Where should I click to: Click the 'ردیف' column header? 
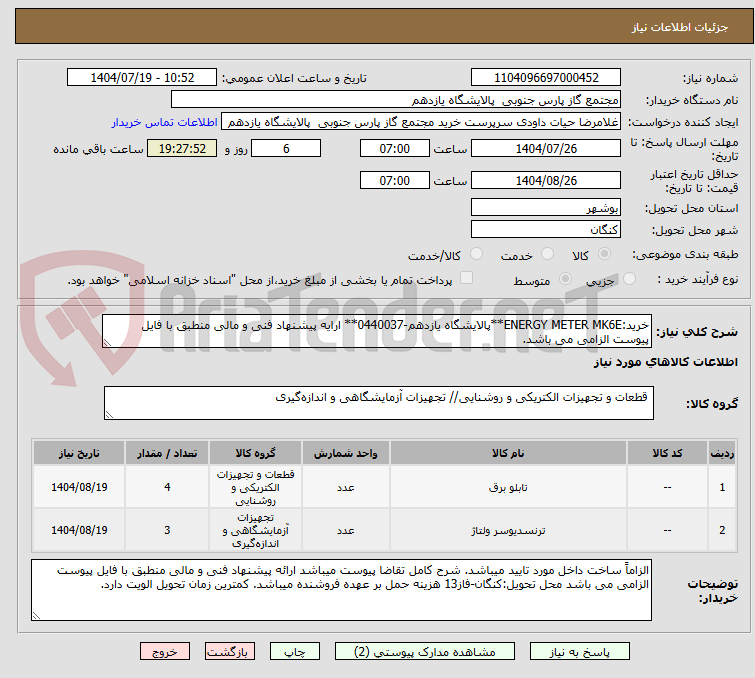tap(722, 453)
